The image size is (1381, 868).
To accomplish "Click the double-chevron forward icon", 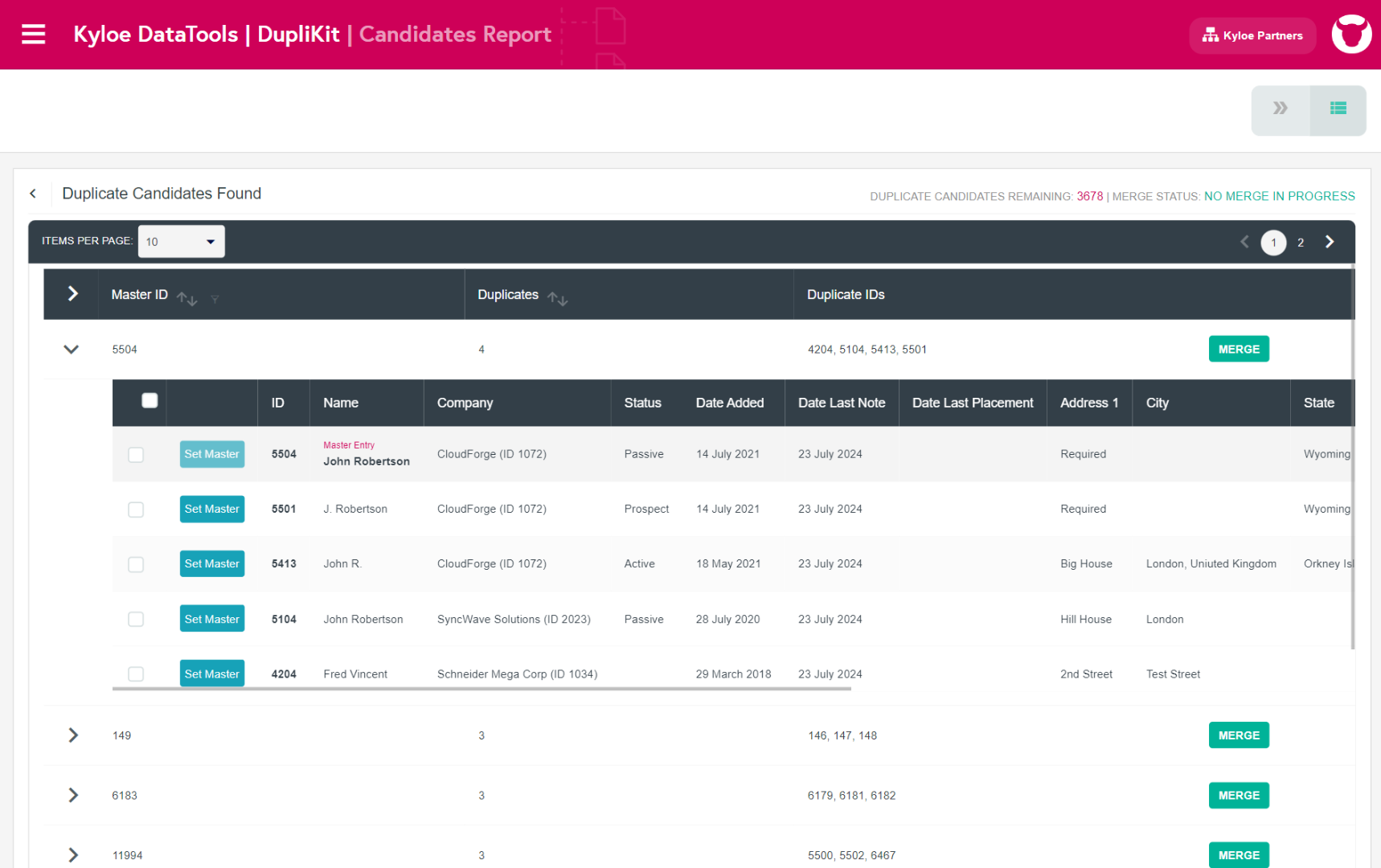I will click(1280, 108).
